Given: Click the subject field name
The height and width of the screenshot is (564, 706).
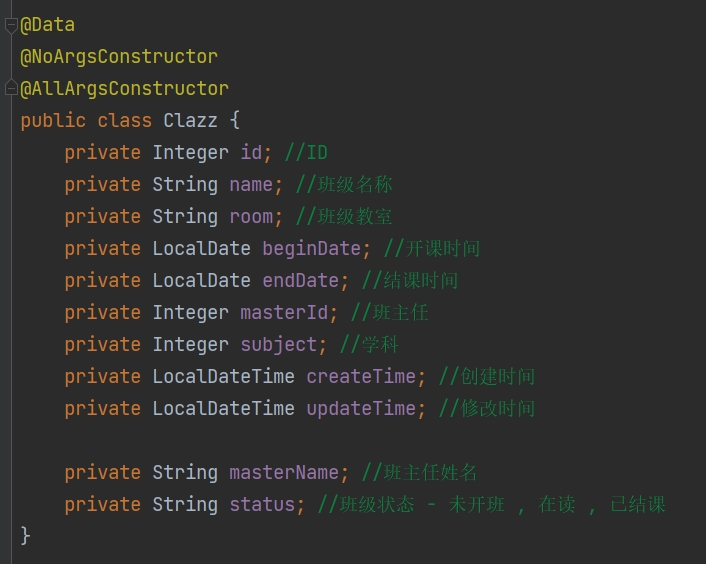Looking at the screenshot, I should pos(278,345).
